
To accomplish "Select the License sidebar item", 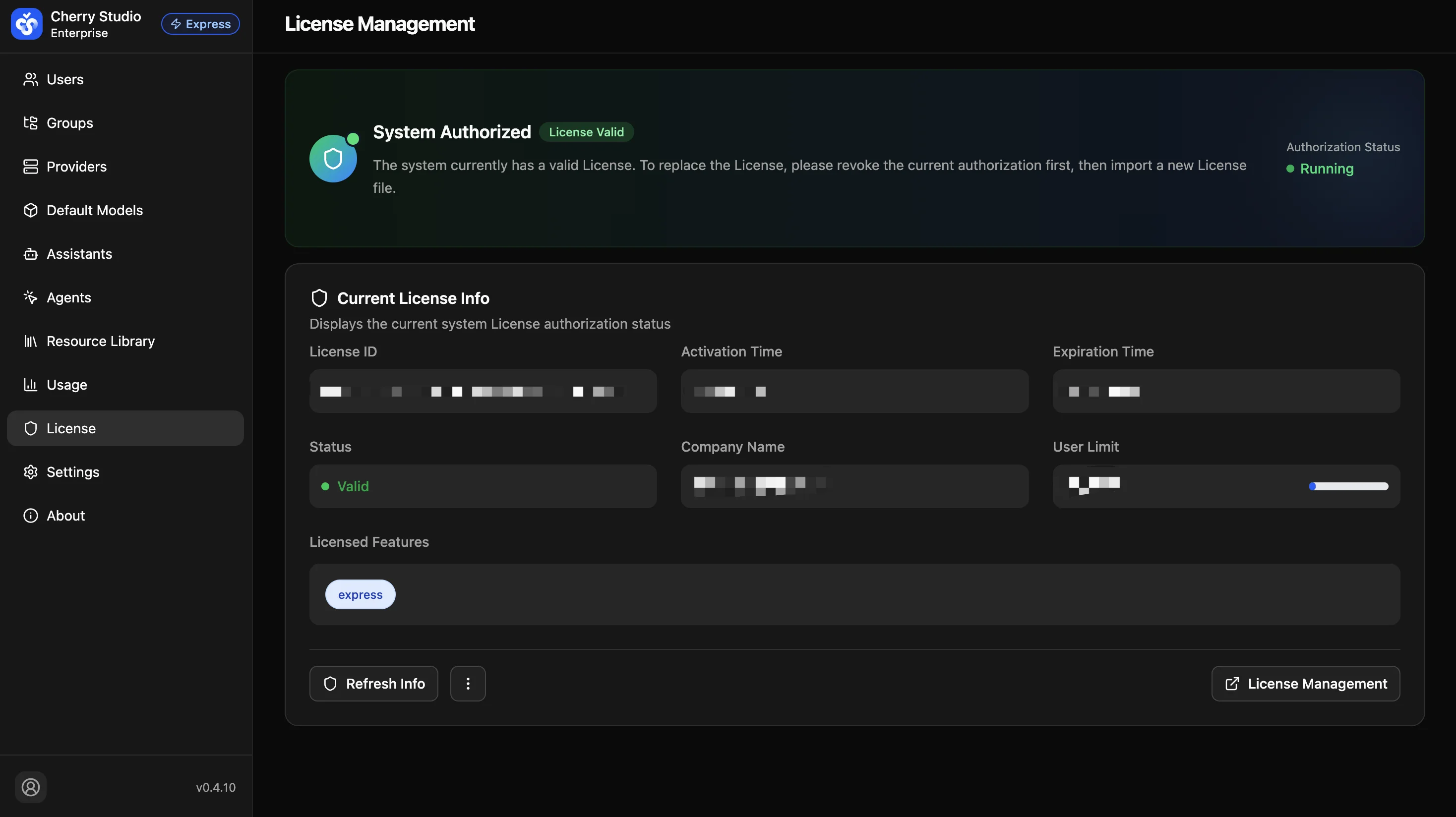I will coord(125,428).
